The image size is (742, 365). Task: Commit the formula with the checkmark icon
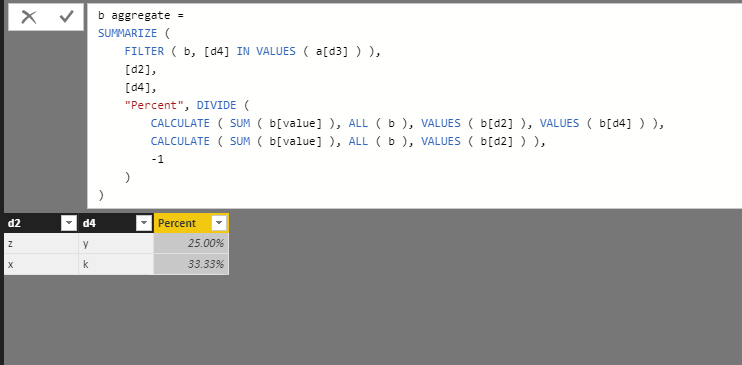(x=66, y=17)
